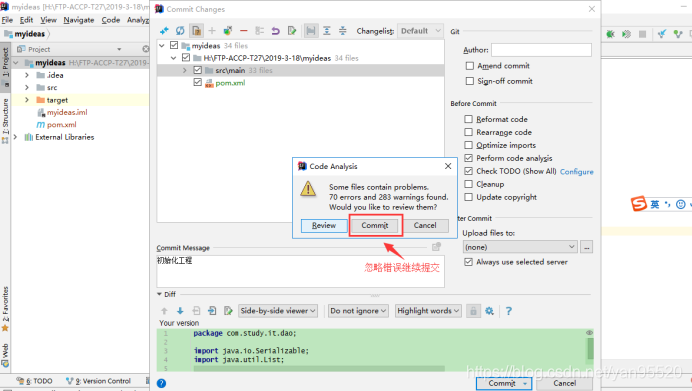The image size is (692, 391).
Task: Open the File menu
Action: point(7,20)
